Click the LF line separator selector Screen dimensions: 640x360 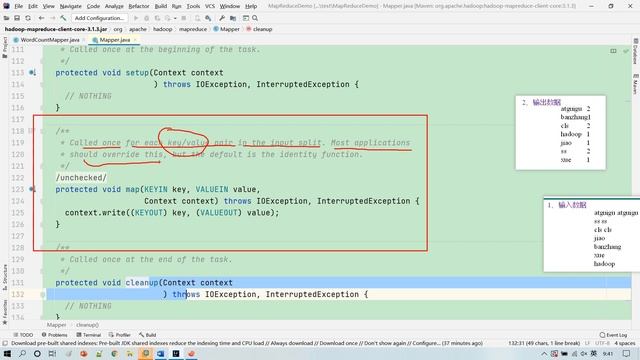tap(587, 343)
